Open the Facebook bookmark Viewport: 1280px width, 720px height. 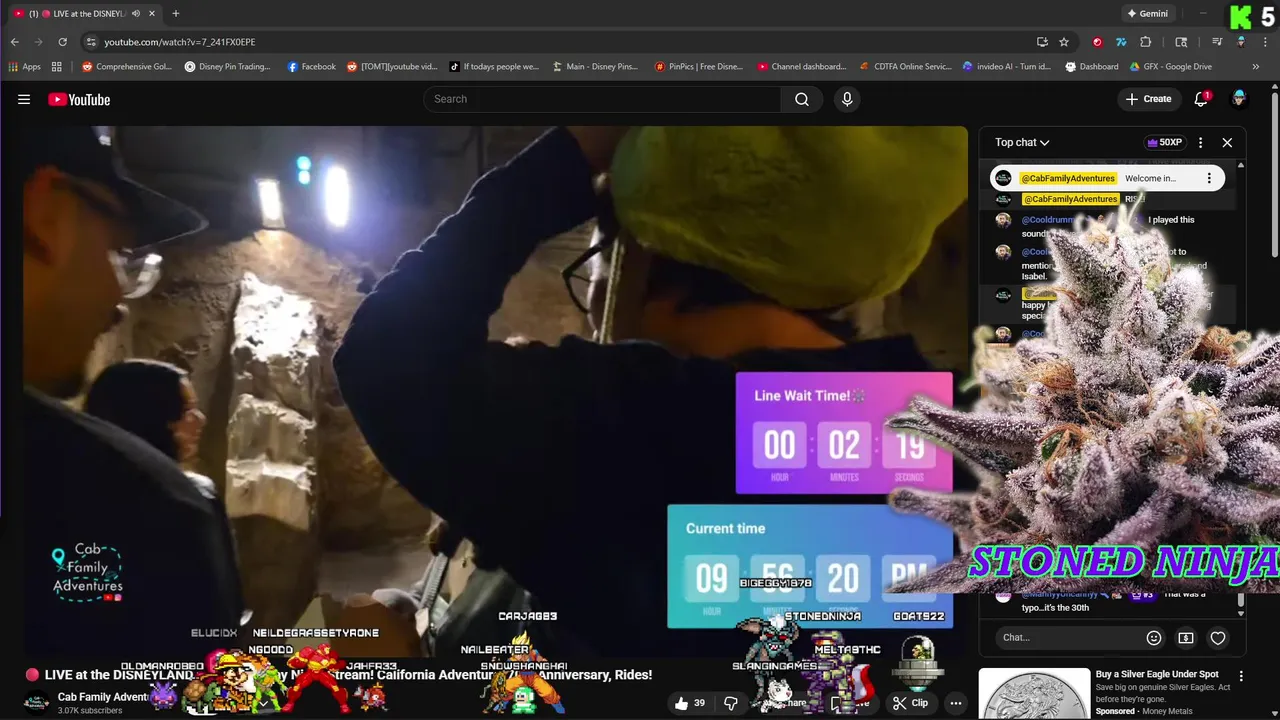311,66
